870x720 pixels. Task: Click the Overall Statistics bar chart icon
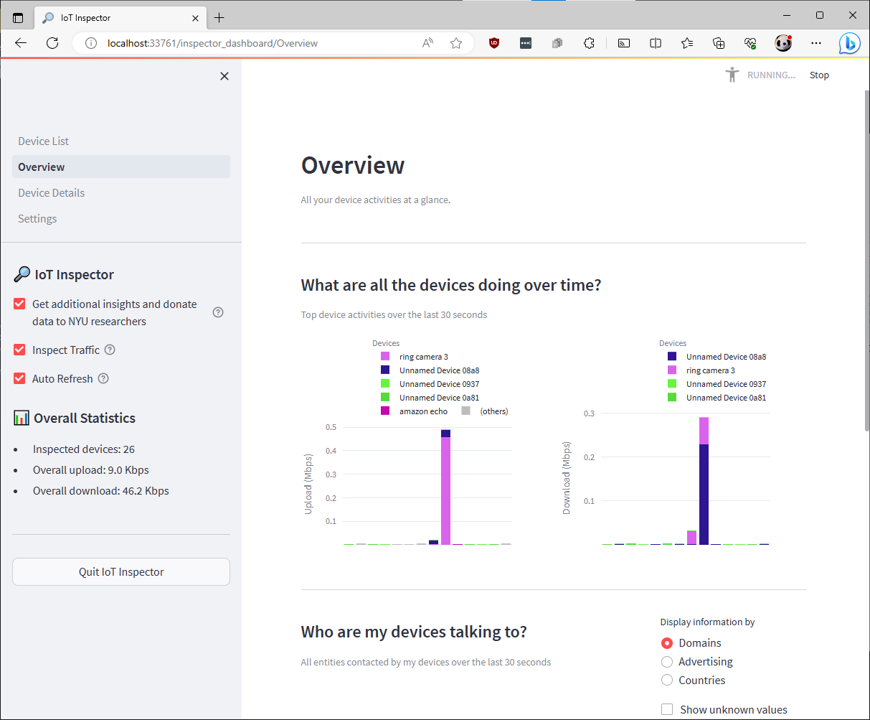point(22,418)
